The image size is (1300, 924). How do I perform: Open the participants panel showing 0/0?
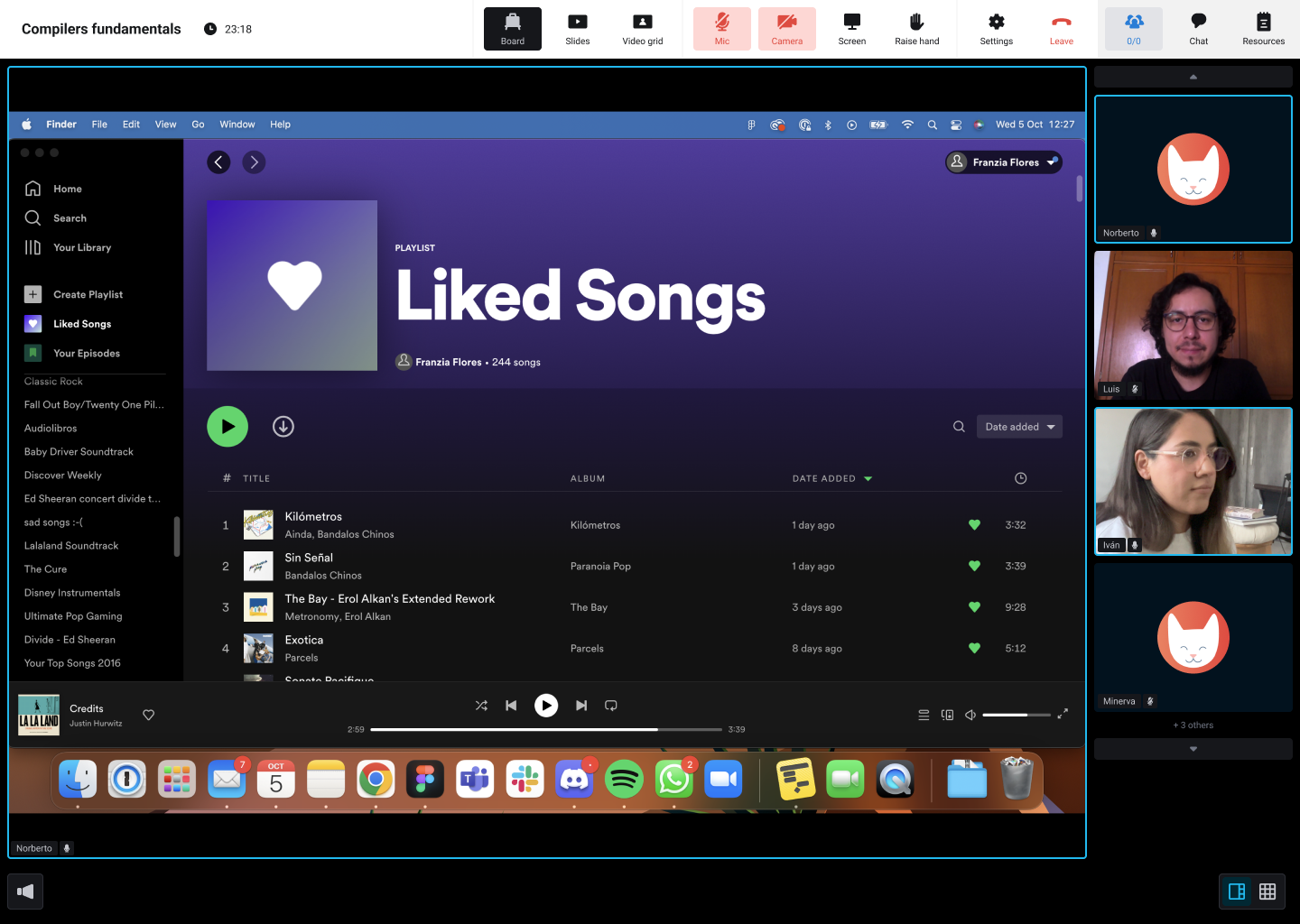1134,29
